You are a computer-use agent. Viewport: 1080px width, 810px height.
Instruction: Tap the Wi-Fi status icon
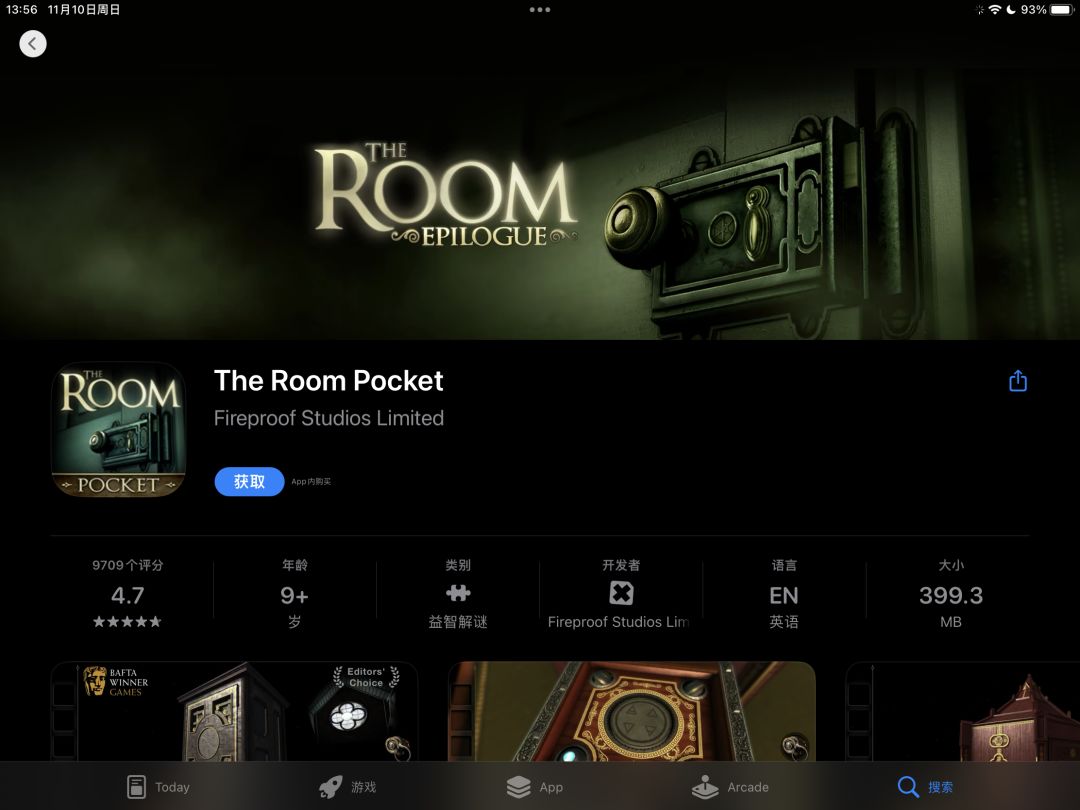click(995, 10)
